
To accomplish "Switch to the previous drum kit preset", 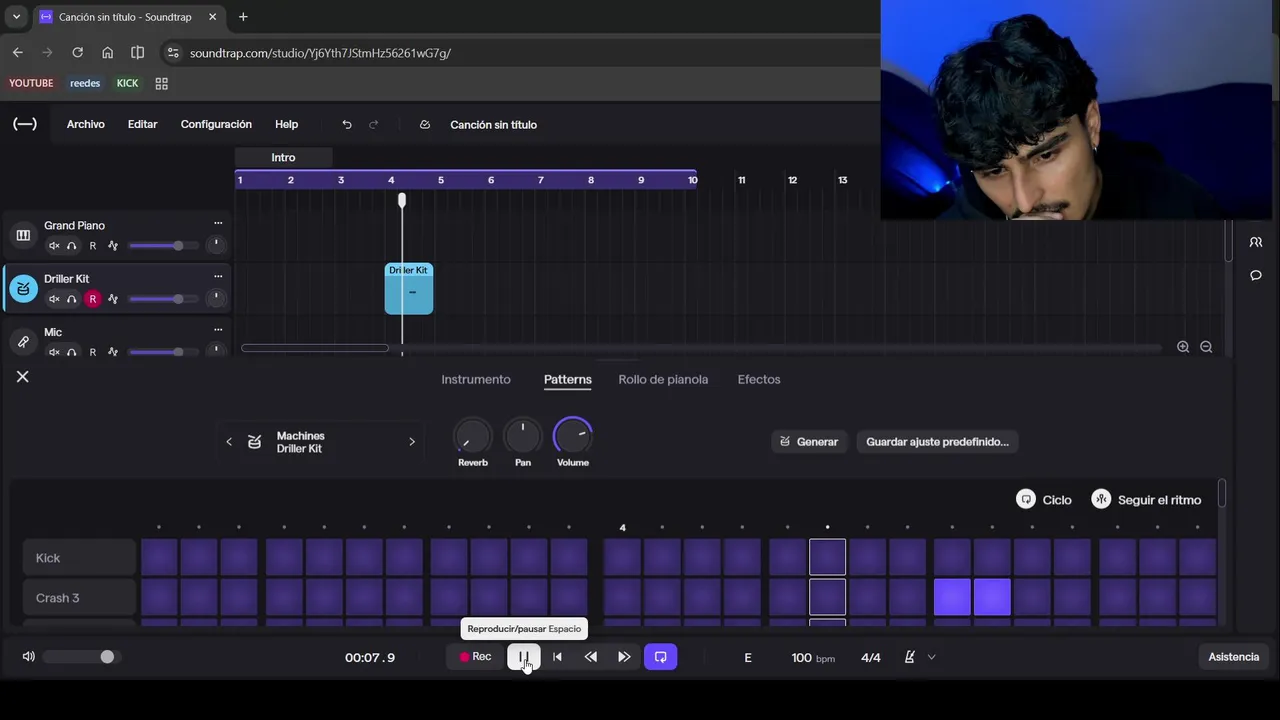I will tap(229, 442).
